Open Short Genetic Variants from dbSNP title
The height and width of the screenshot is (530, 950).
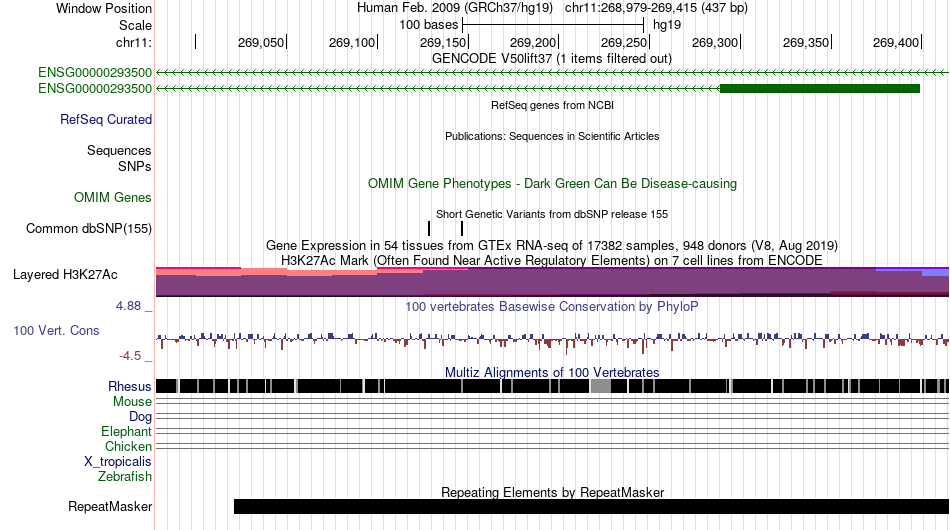click(x=552, y=214)
